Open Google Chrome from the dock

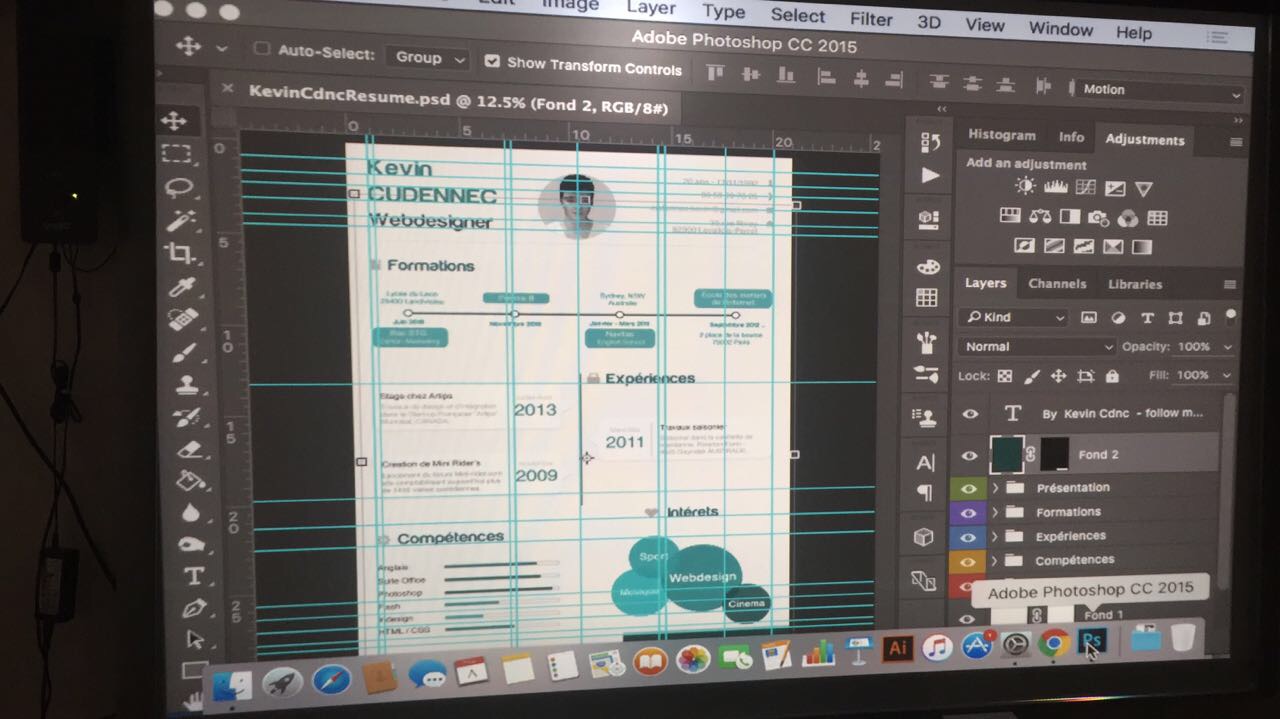(1053, 643)
